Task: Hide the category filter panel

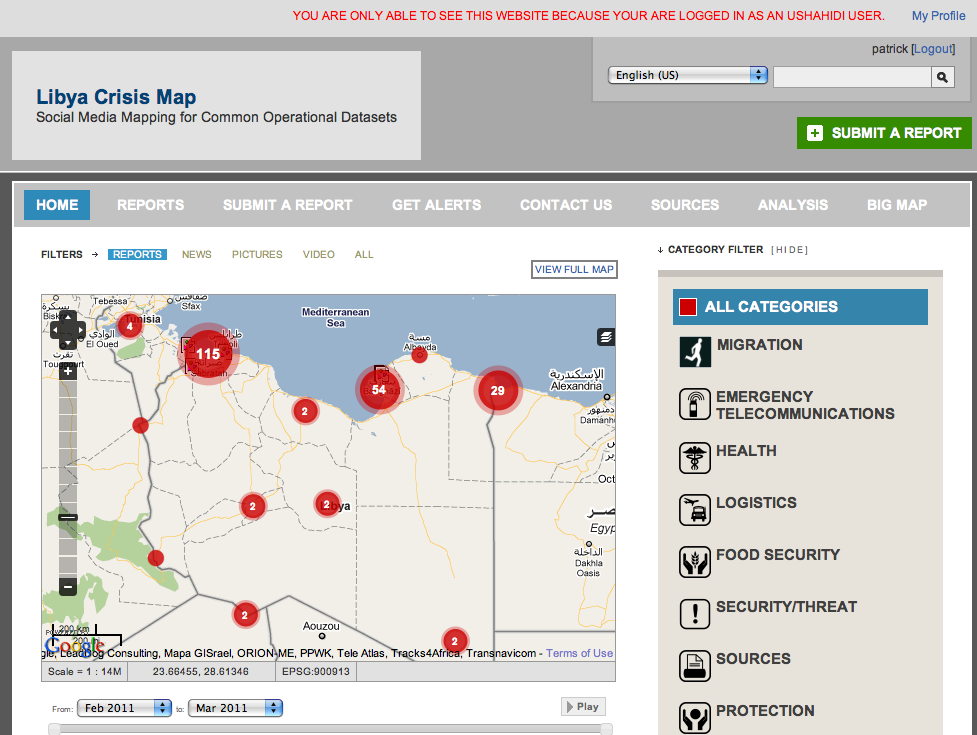Action: point(789,250)
